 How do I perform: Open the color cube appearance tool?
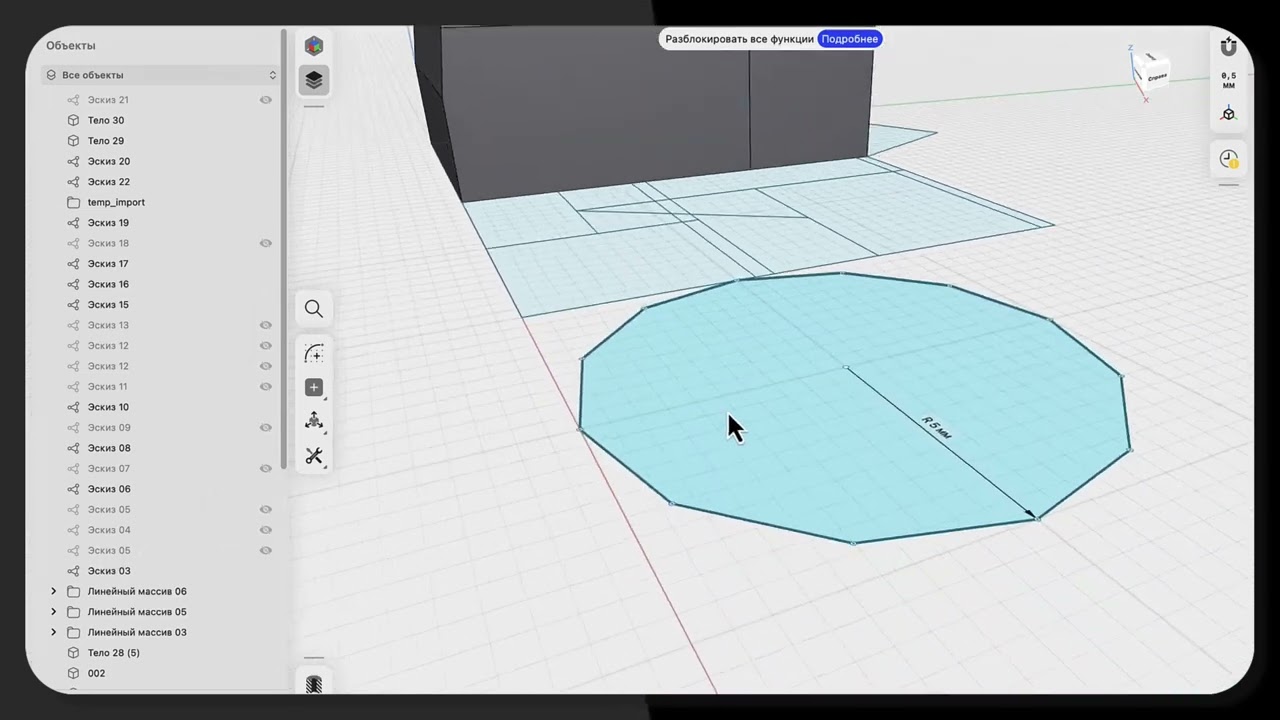point(314,46)
